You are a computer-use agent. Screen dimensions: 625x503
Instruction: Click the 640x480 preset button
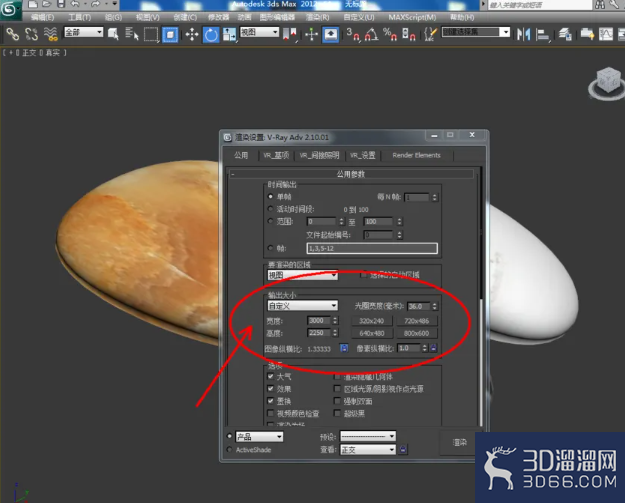point(371,333)
